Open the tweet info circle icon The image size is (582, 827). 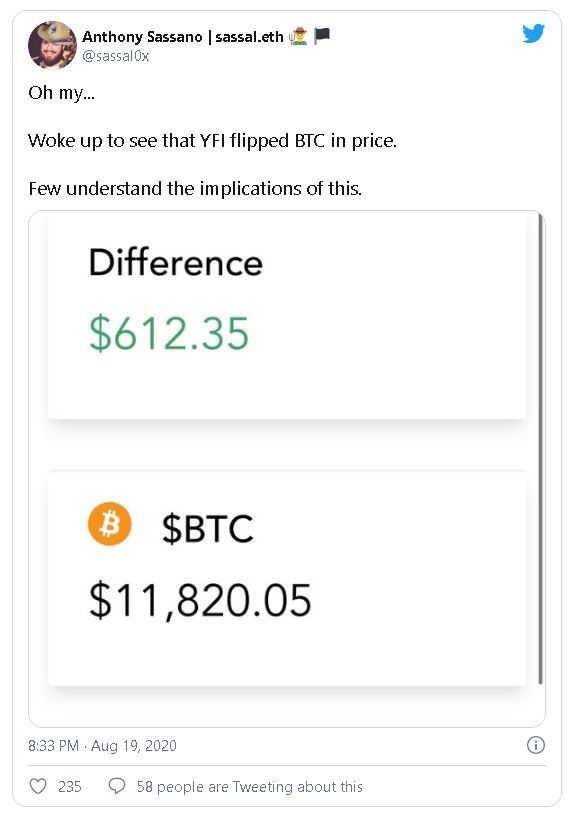click(x=537, y=744)
